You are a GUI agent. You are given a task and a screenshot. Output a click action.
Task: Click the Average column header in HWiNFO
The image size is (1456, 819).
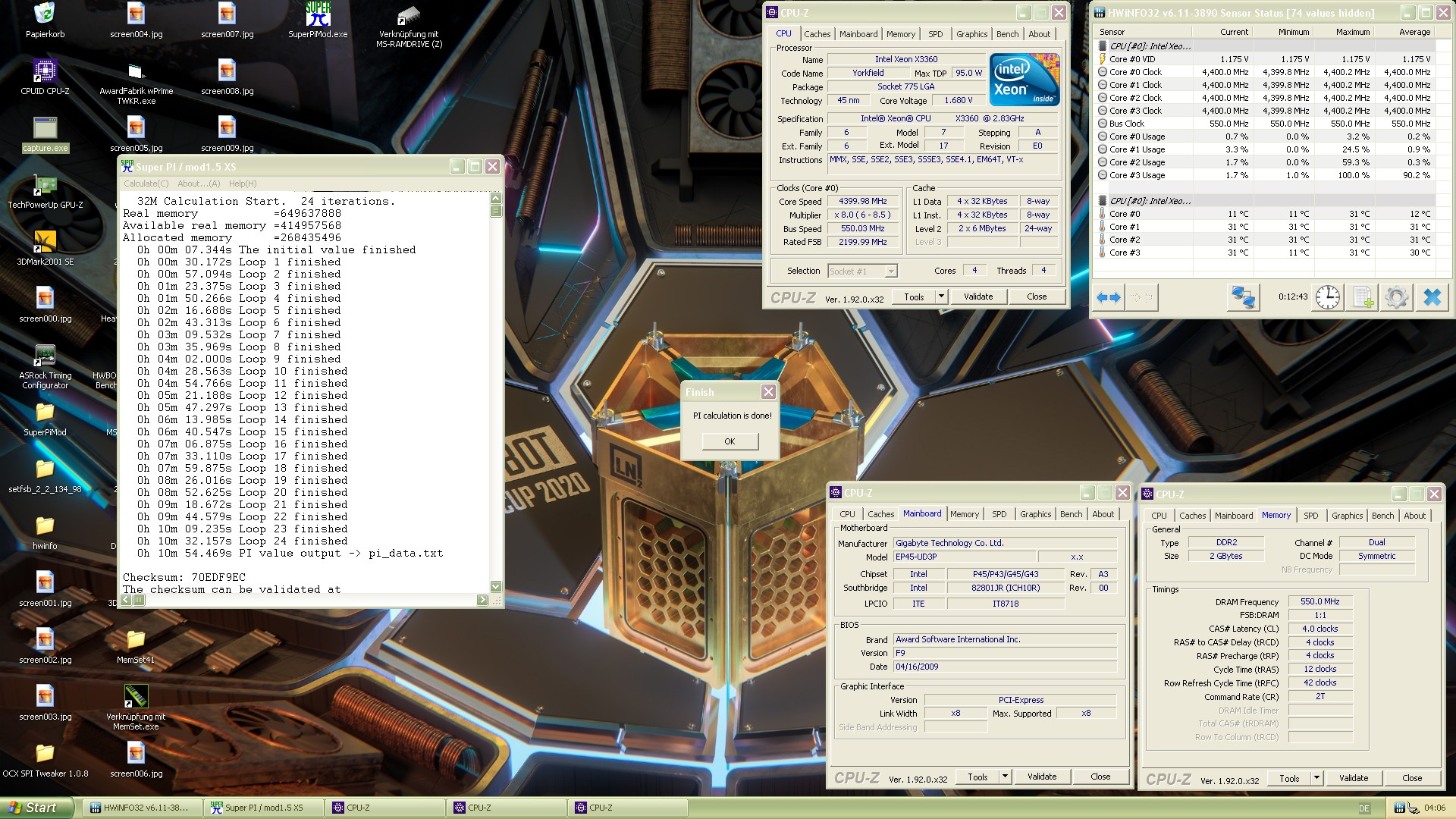[1405, 32]
